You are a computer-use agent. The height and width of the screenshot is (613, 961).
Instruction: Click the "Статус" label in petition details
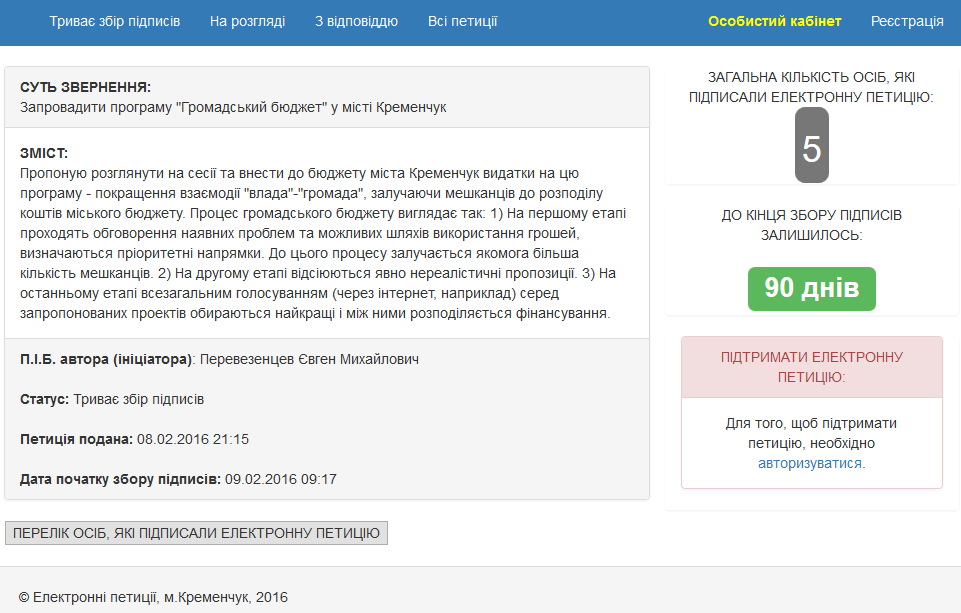pyautogui.click(x=44, y=399)
